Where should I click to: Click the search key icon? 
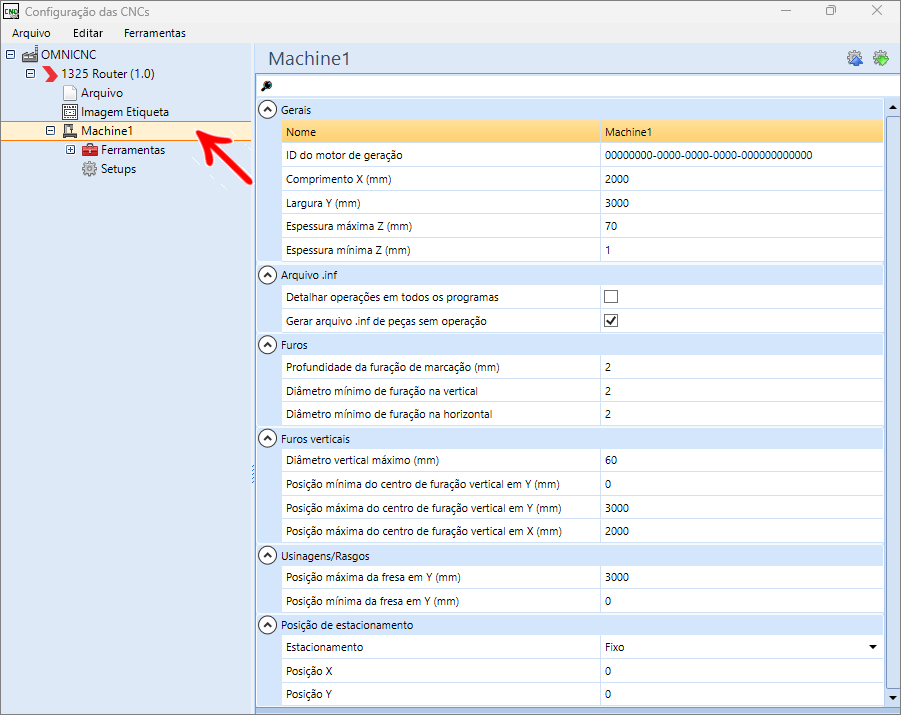coord(266,86)
